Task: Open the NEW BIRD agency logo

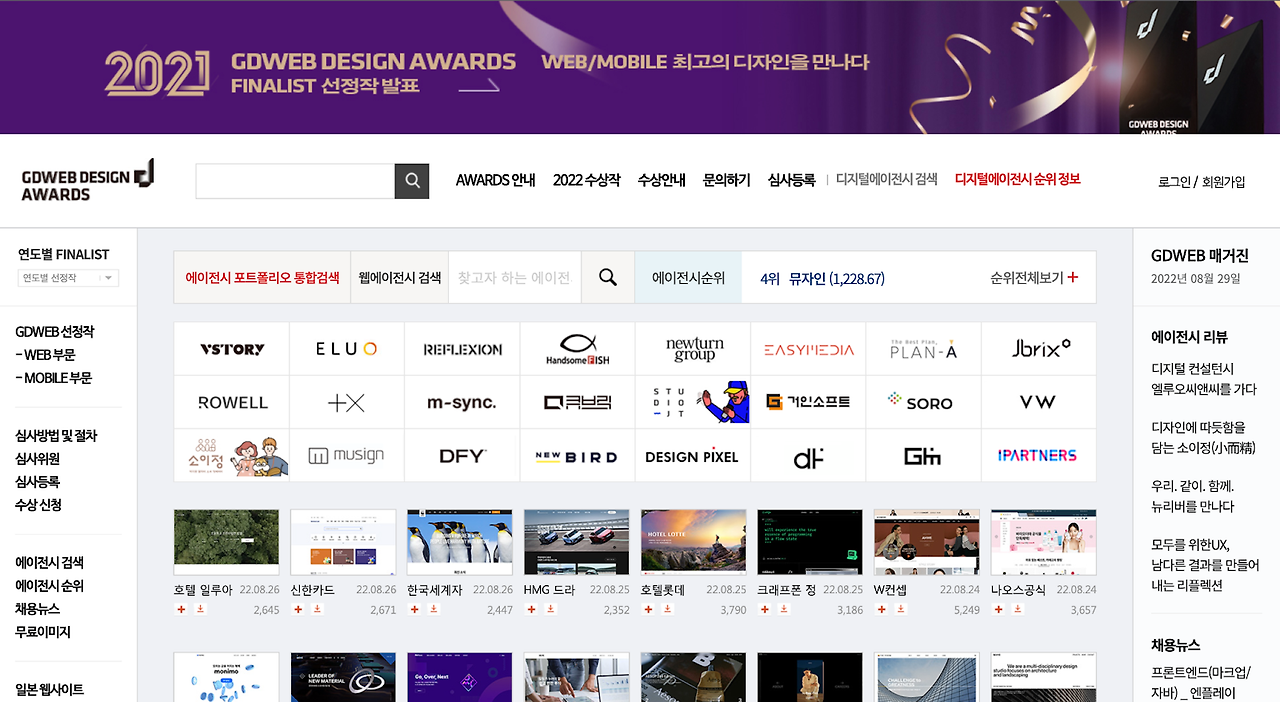Action: click(x=578, y=456)
